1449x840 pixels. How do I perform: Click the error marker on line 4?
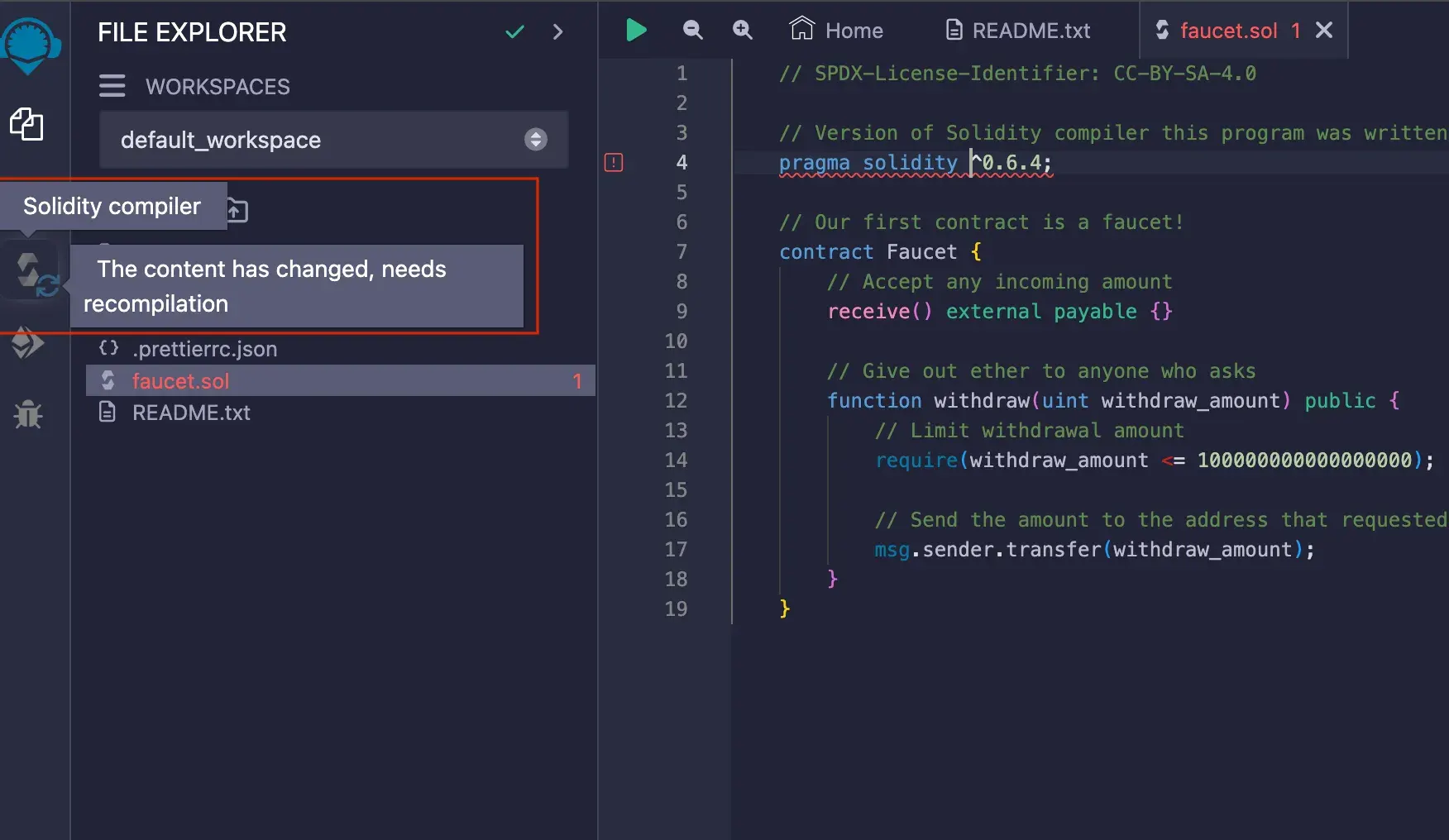coord(614,163)
